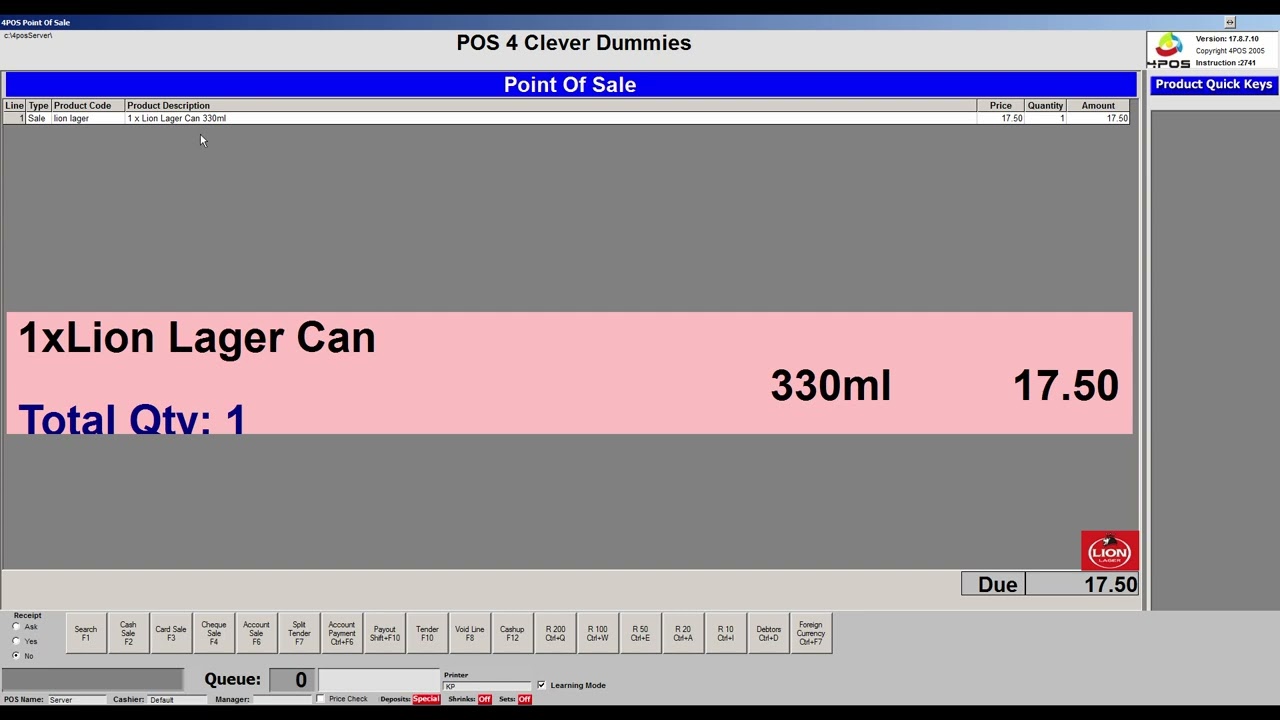Tender R 20 quick button
This screenshot has height=720, width=1280.
tap(683, 634)
